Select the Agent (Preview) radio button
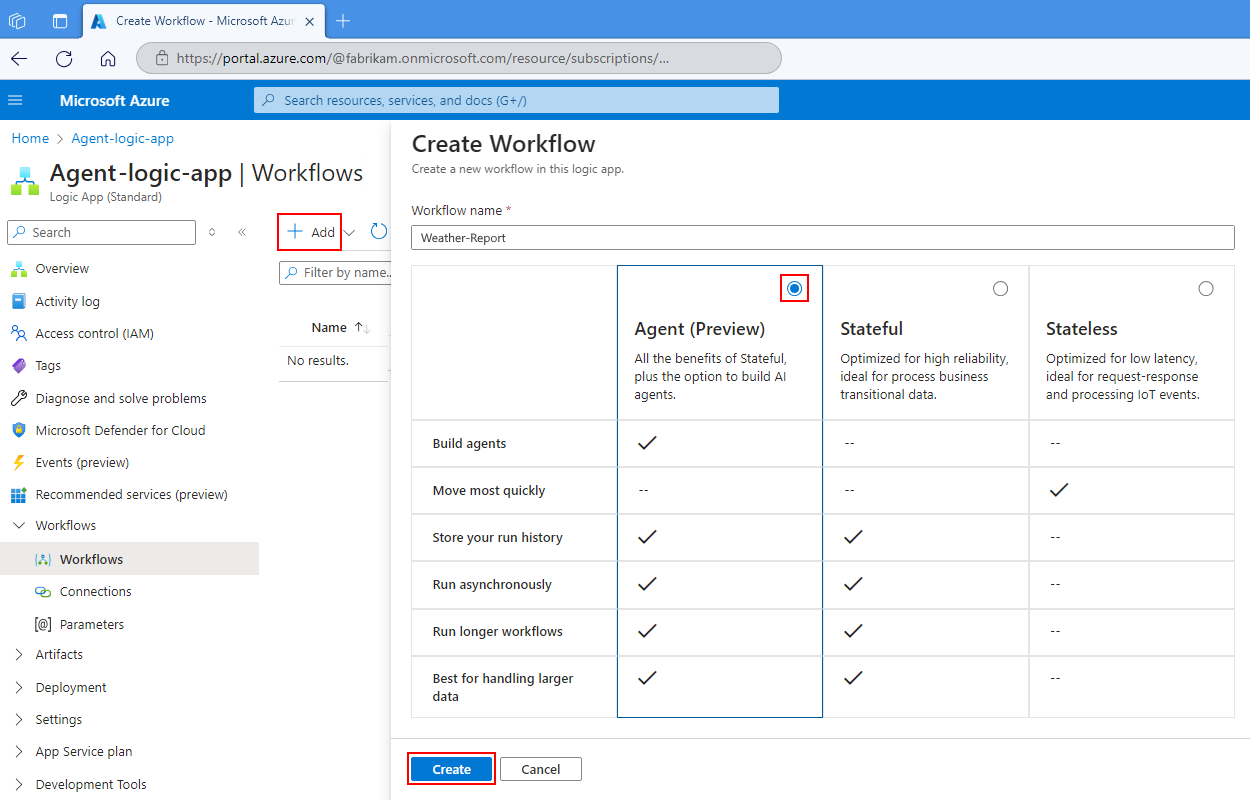The width and height of the screenshot is (1250, 800). click(x=794, y=288)
